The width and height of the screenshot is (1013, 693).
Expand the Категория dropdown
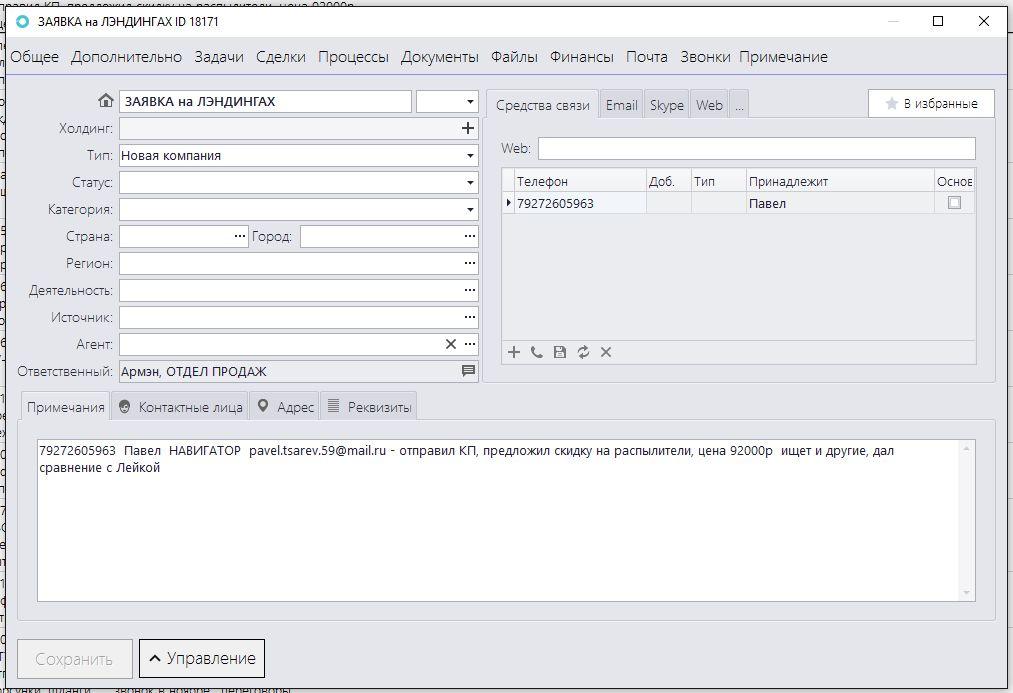(470, 210)
